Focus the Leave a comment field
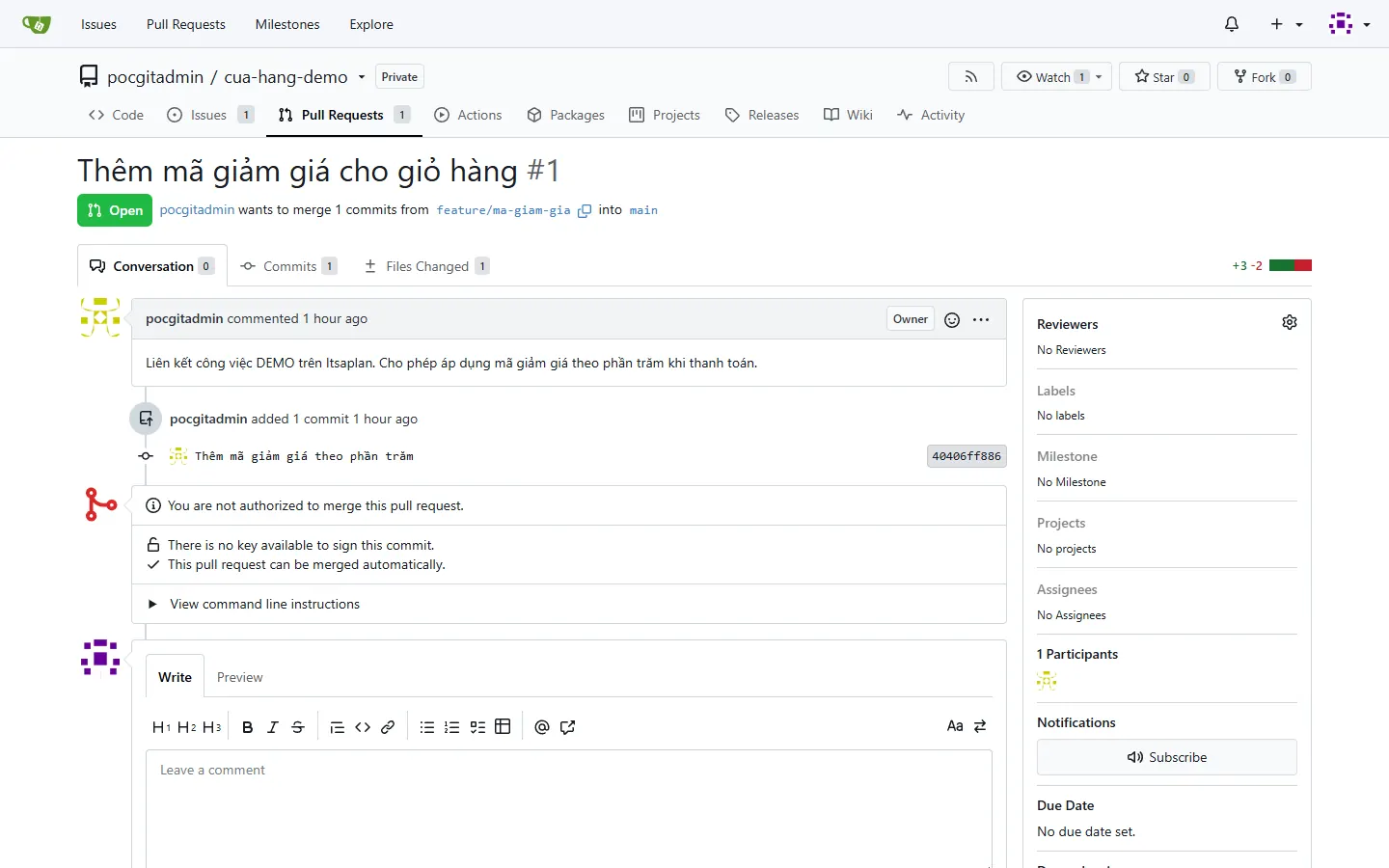 tap(569, 810)
